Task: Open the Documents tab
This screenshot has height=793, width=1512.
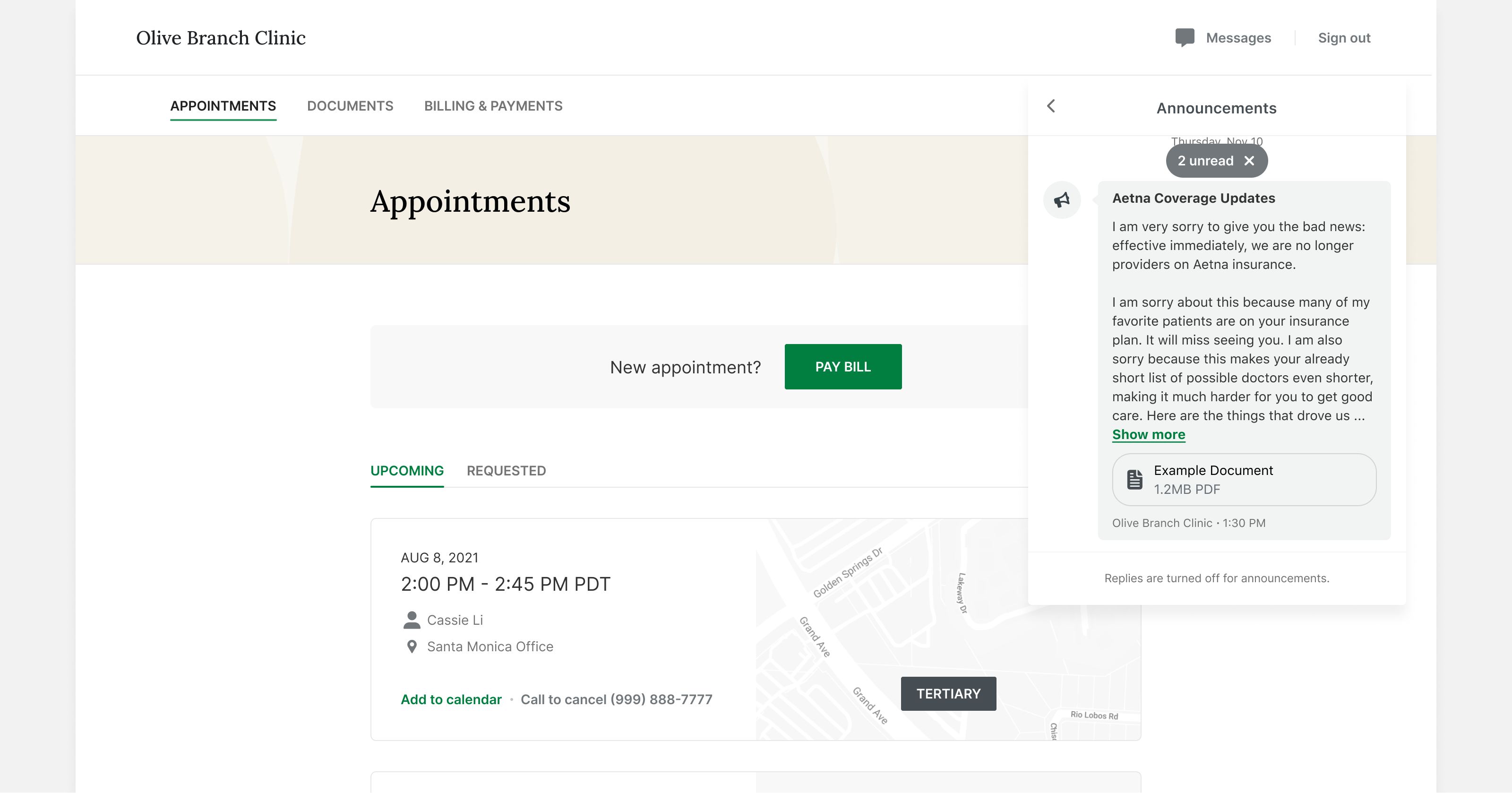Action: [350, 106]
